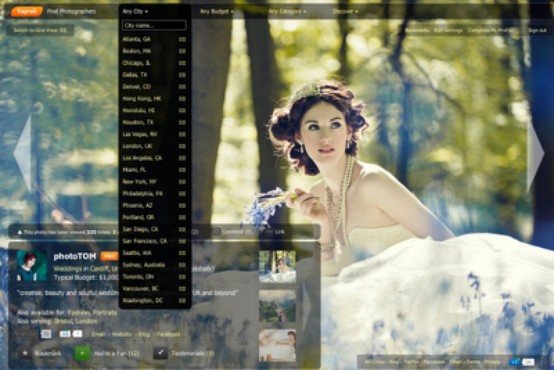Focus the City name search field
554x370 pixels.
click(154, 25)
